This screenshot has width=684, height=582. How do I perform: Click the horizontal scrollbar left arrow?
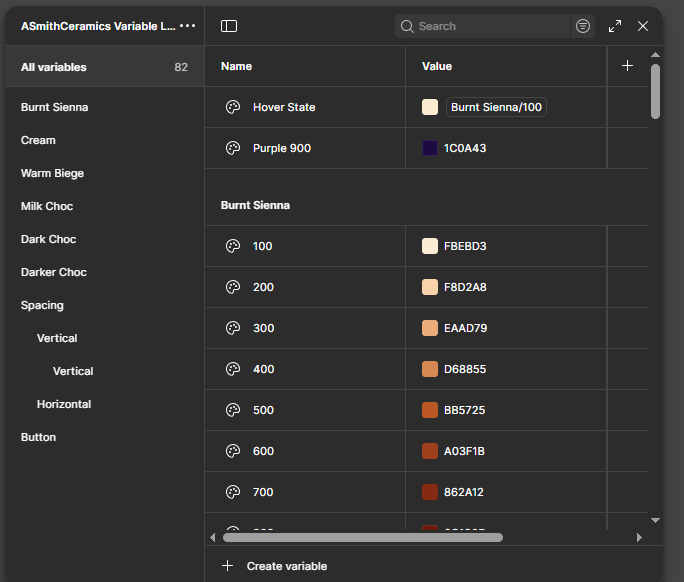[213, 537]
